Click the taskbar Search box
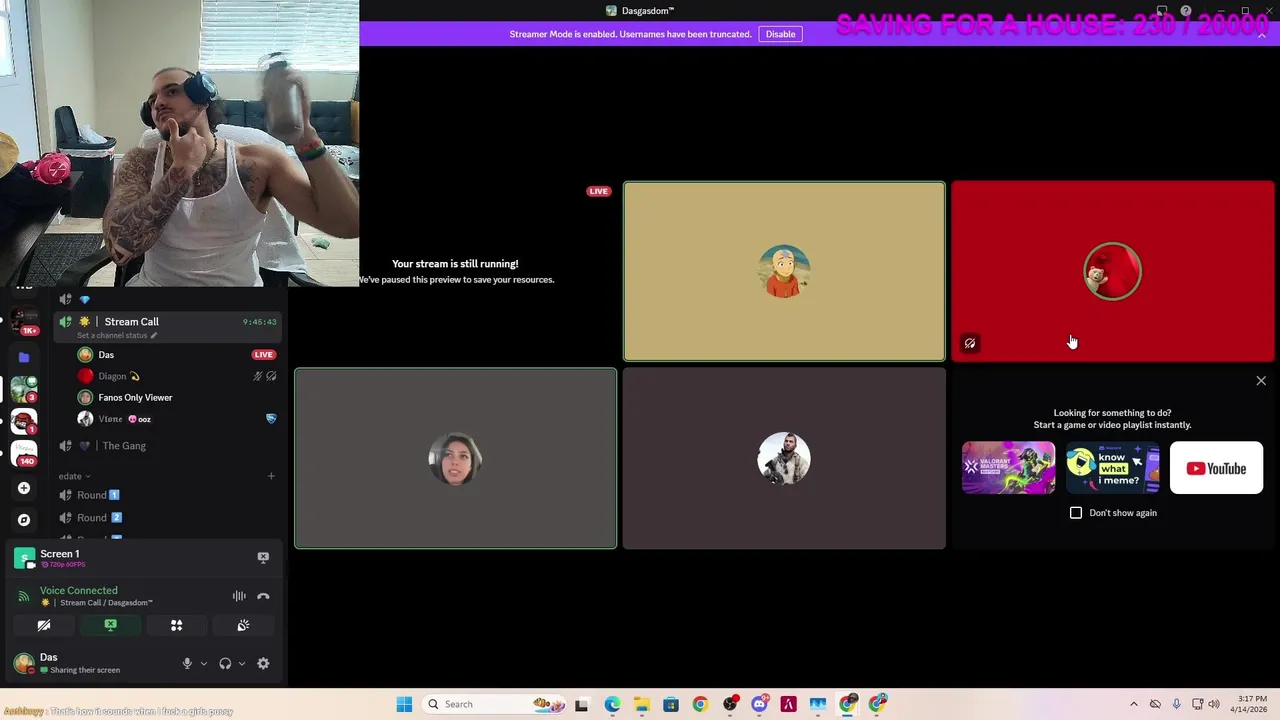The width and height of the screenshot is (1280, 720). pos(495,704)
